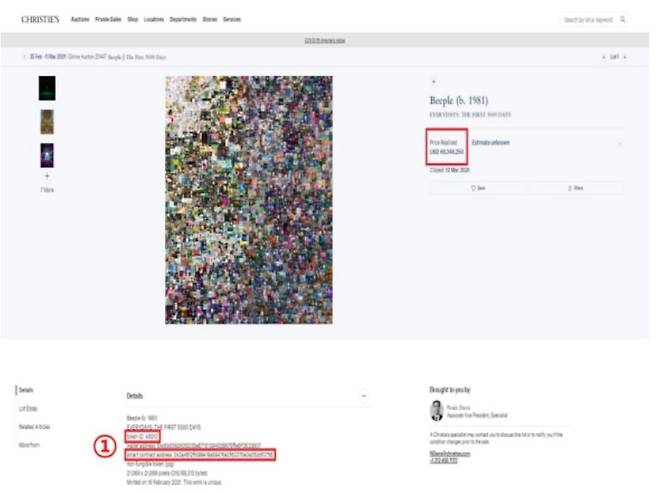The image size is (658, 493).
Task: Click the back arrow beside the auction breadcrumb
Action: [x=23, y=57]
